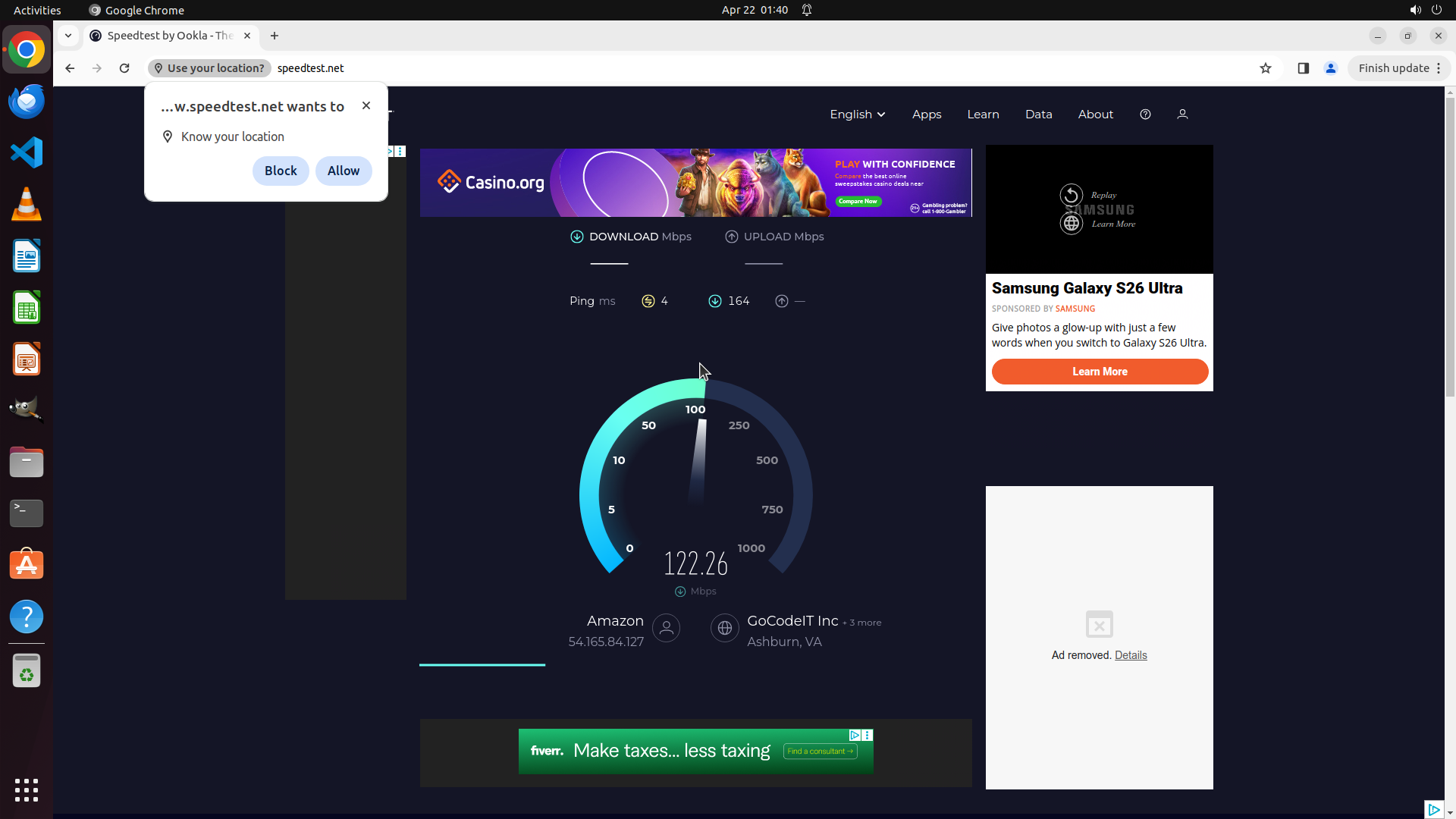This screenshot has height=819, width=1456.
Task: Open the user account icon in Speedtest header
Action: [1182, 115]
